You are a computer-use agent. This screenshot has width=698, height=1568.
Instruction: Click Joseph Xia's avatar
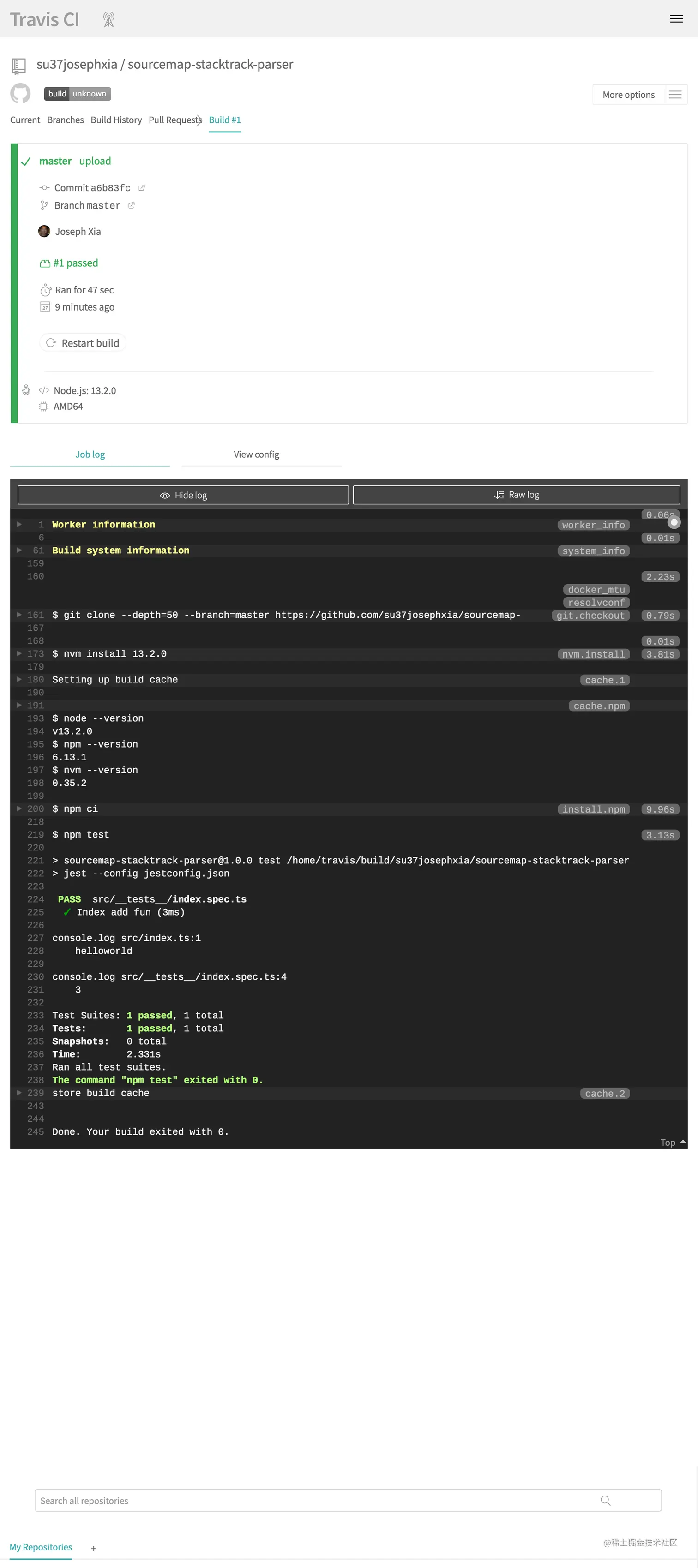[x=44, y=231]
